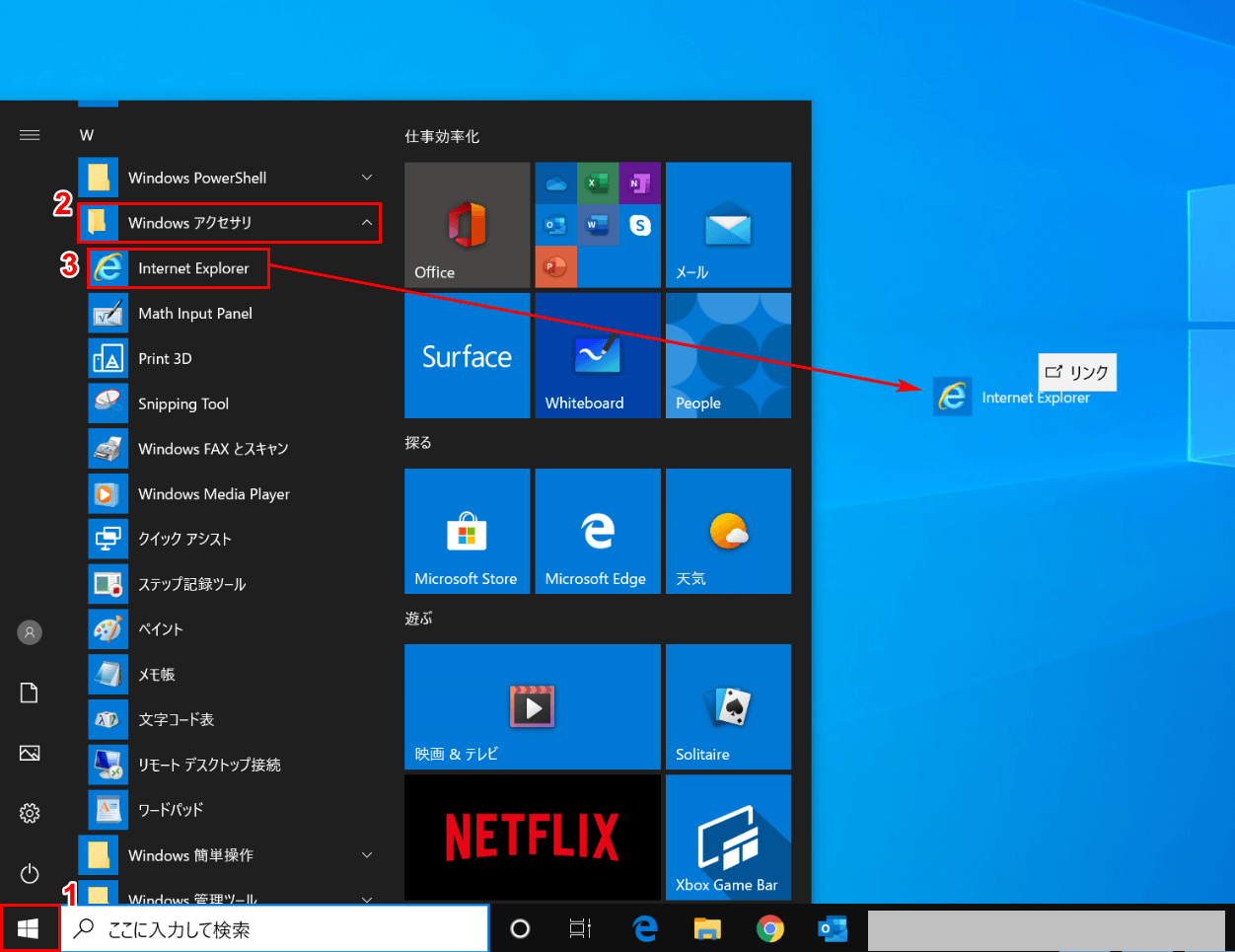The image size is (1235, 952).
Task: Open Outlook from the taskbar
Action: point(833,928)
